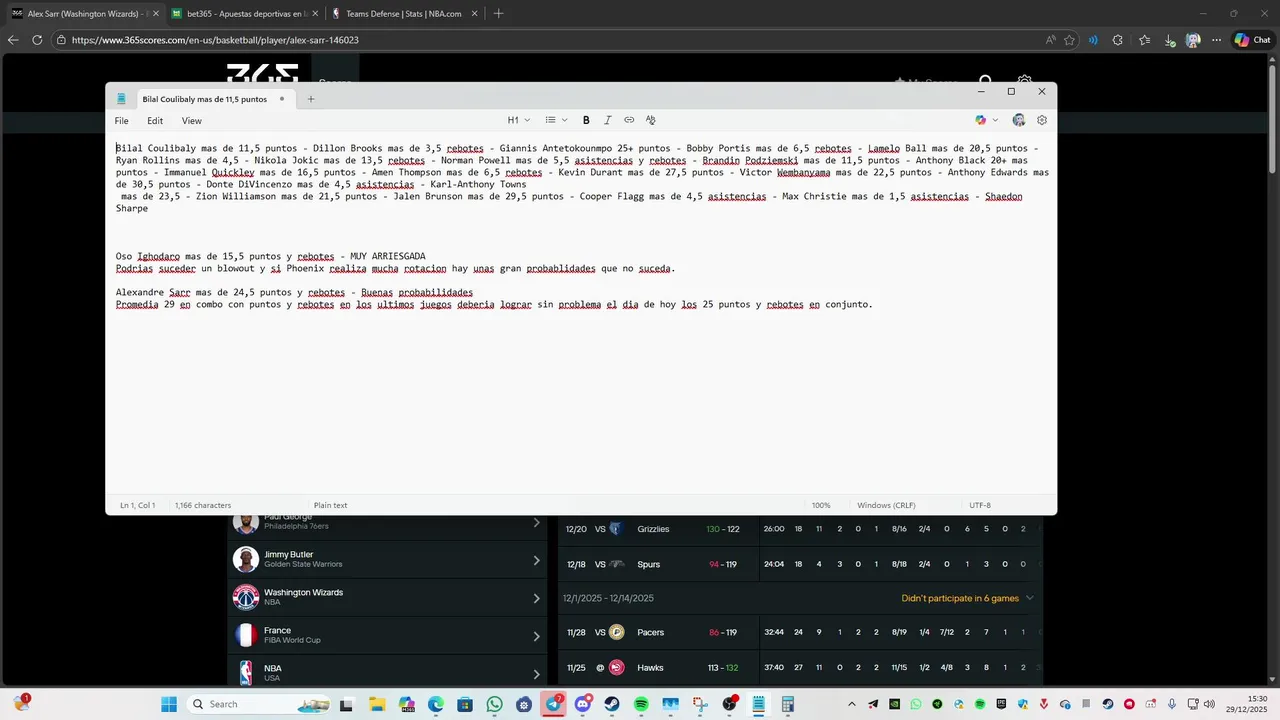Click Plain text in the status bar

tap(330, 505)
